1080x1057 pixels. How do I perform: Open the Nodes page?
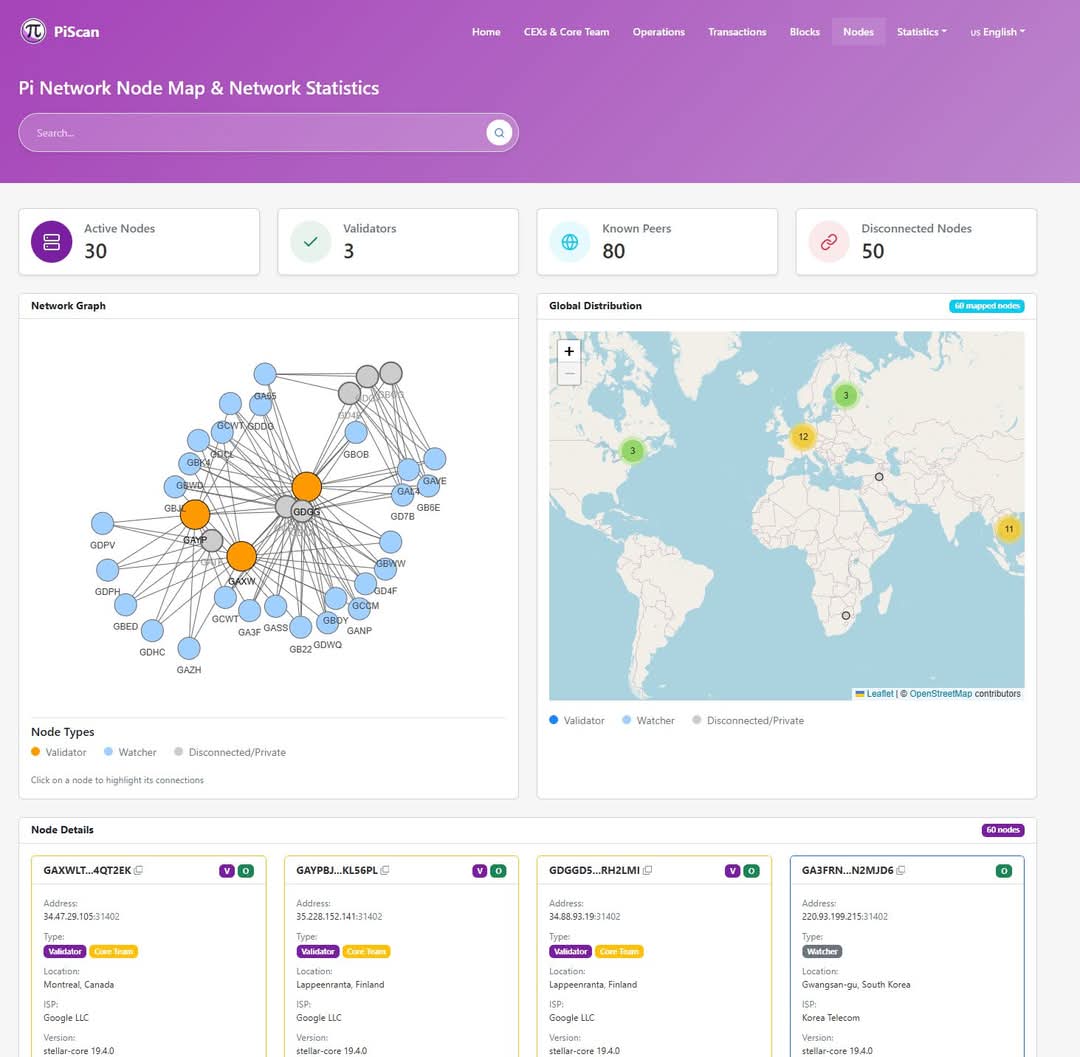858,32
